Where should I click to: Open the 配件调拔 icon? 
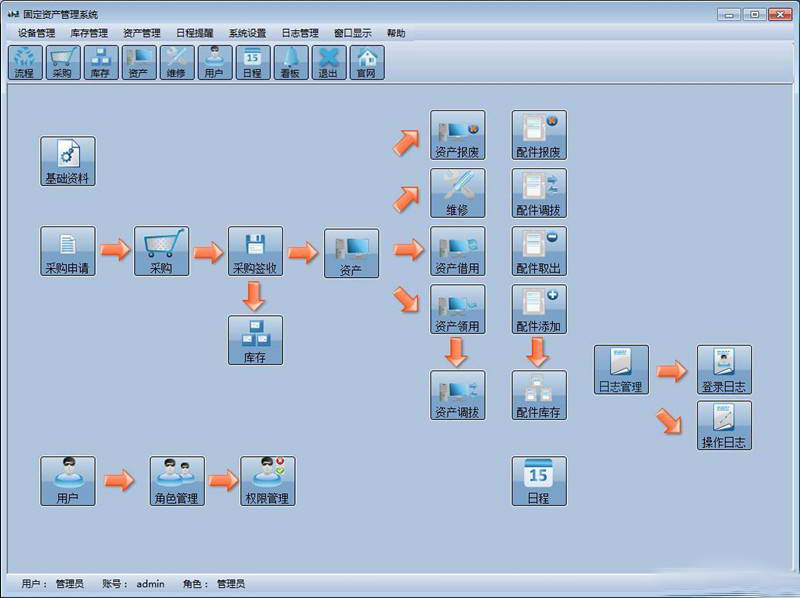tap(539, 193)
